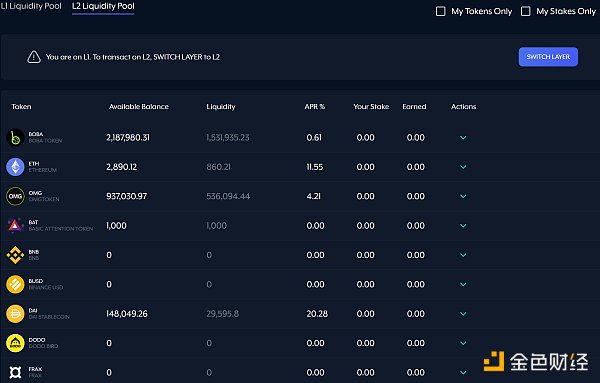600x383 pixels.
Task: Click the OMG token icon
Action: (15, 196)
